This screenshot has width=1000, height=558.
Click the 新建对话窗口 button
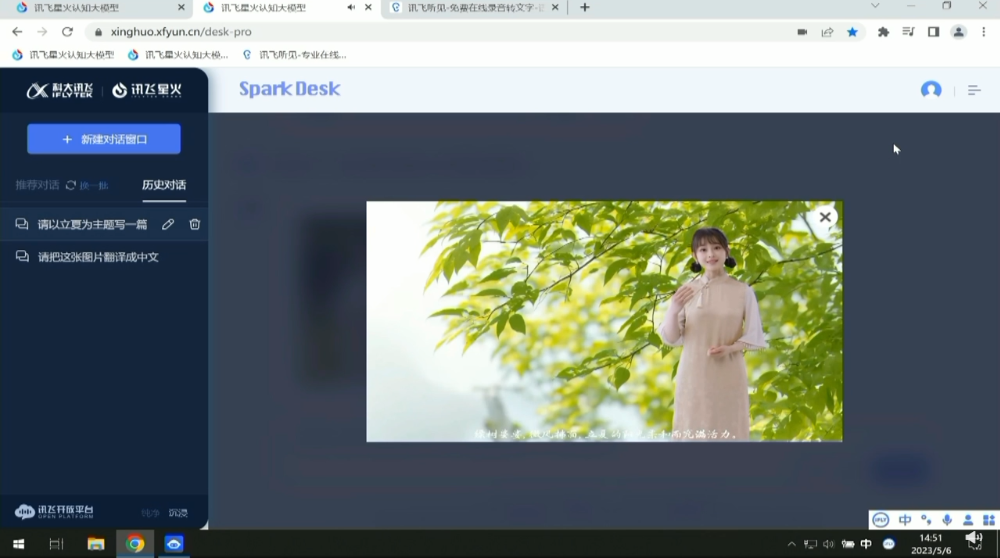click(104, 139)
